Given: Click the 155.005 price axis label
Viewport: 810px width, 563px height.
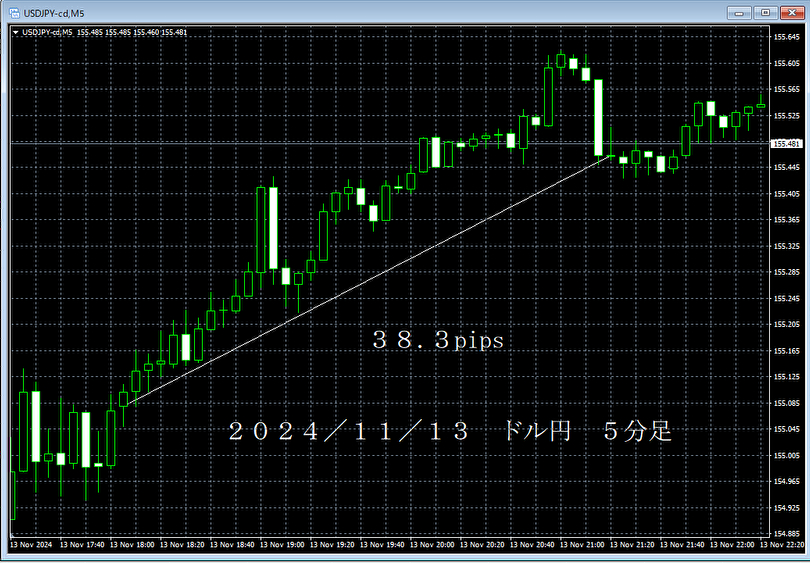Looking at the screenshot, I should [786, 456].
